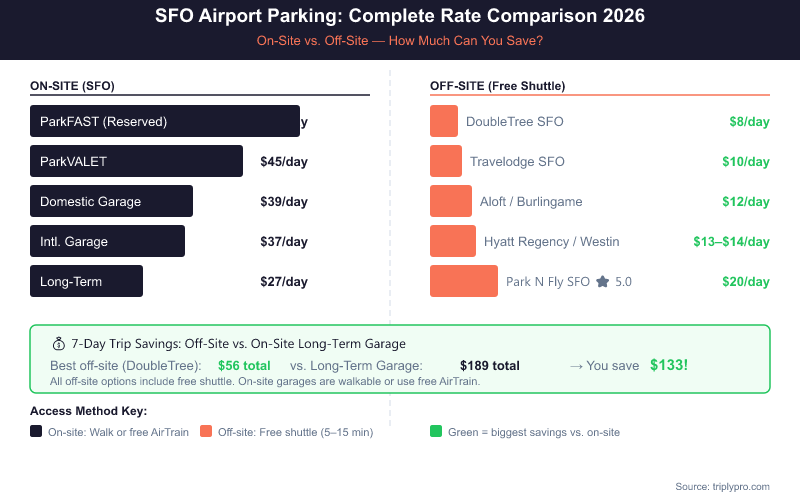
Task: Click the $133 savings amount
Action: 669,365
